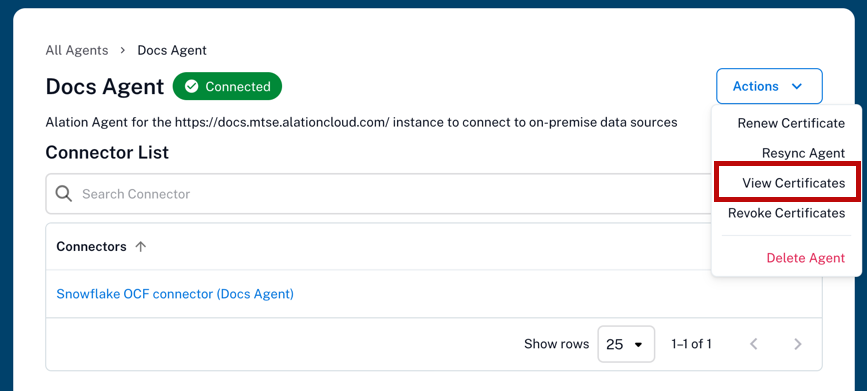The height and width of the screenshot is (391, 867).
Task: Go to All Agents breadcrumb
Action: [x=77, y=50]
